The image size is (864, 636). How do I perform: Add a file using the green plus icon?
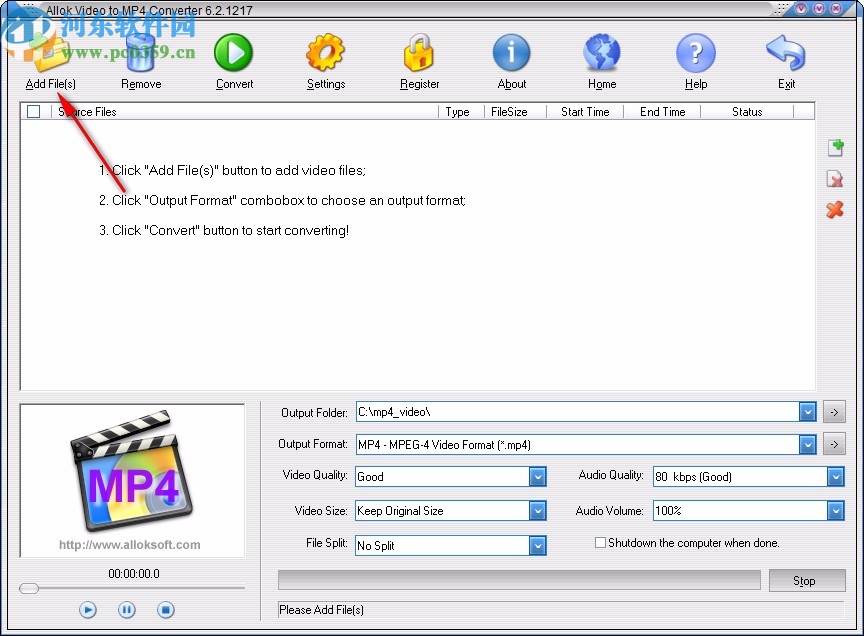835,147
